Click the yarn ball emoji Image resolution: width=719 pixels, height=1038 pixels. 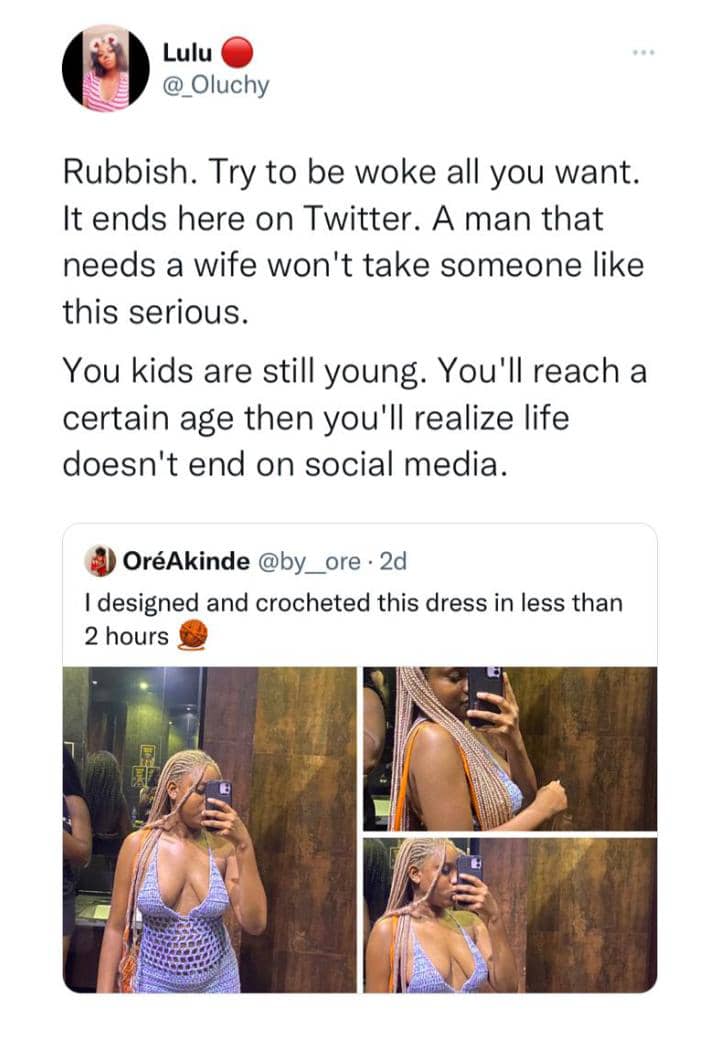[x=192, y=635]
